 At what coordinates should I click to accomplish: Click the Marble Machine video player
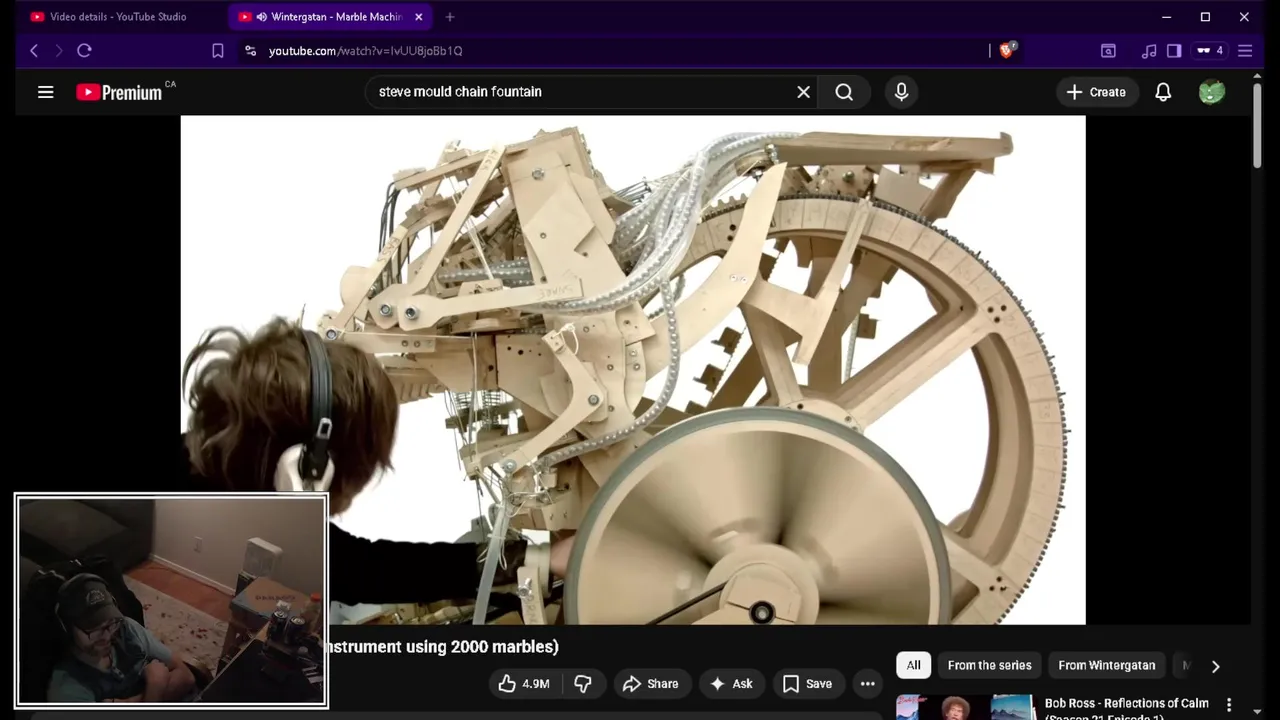click(633, 370)
